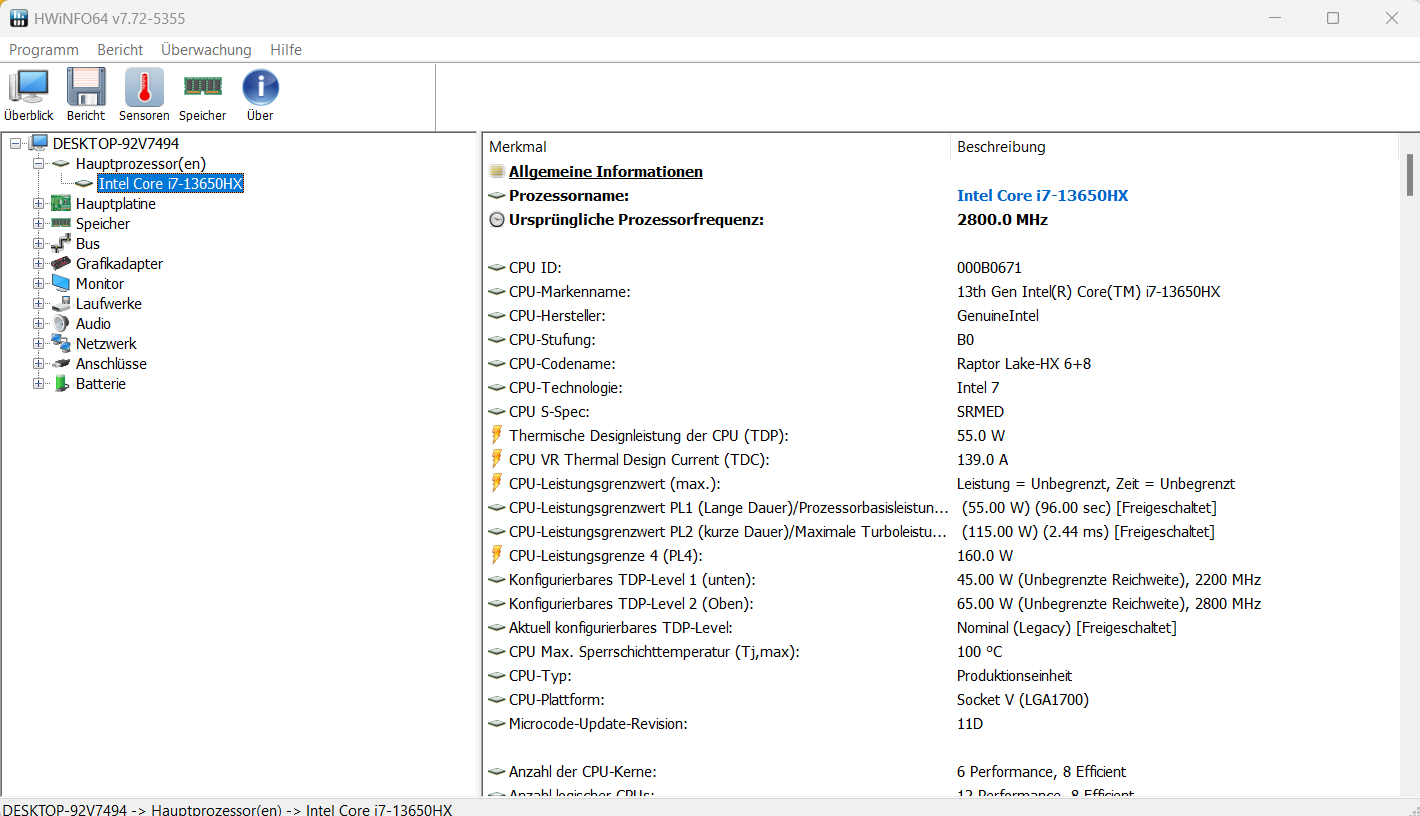Open the Über info icon
1420x816 pixels.
(x=260, y=88)
